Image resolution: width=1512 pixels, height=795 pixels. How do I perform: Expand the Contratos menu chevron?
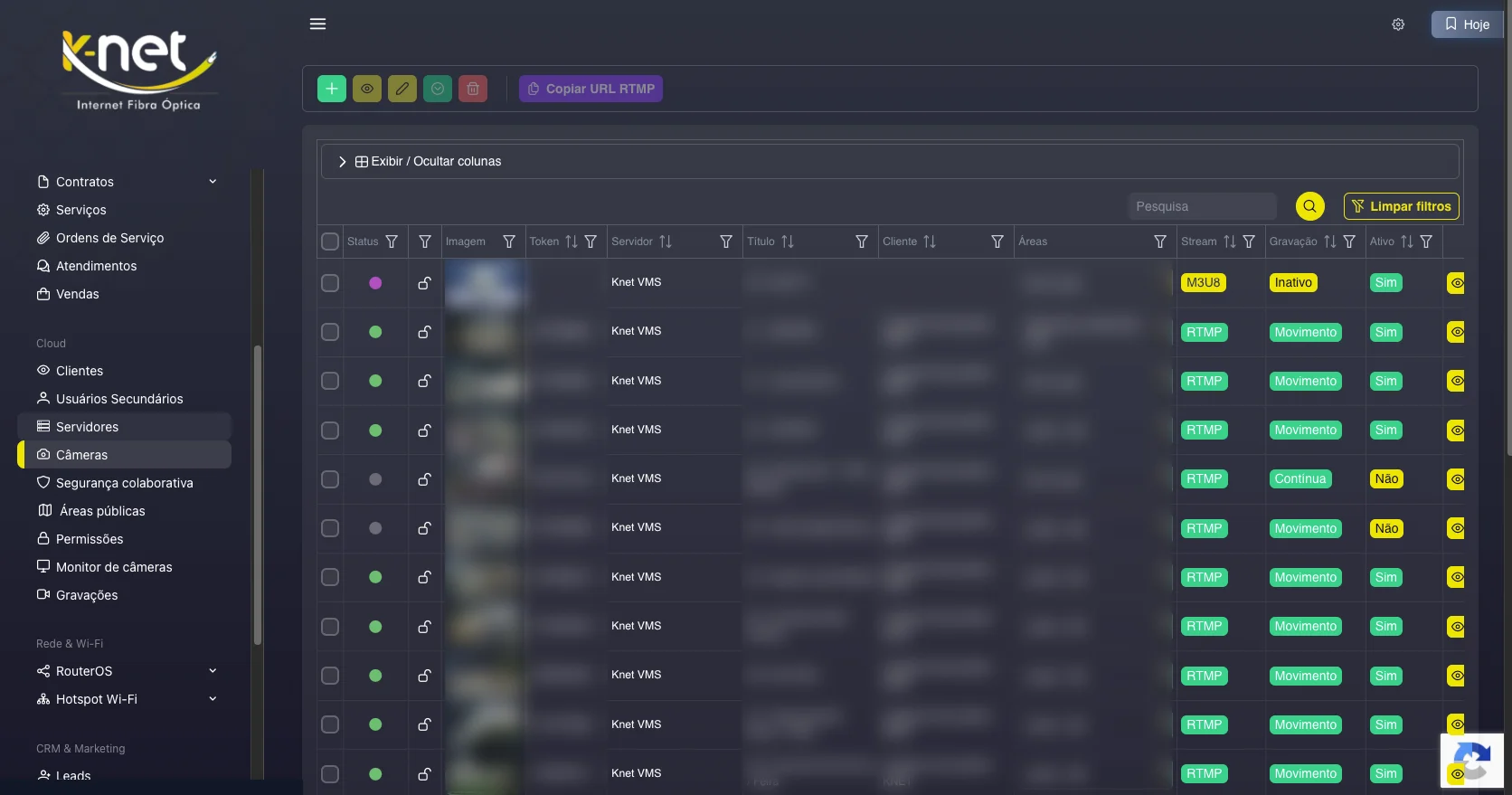point(213,182)
